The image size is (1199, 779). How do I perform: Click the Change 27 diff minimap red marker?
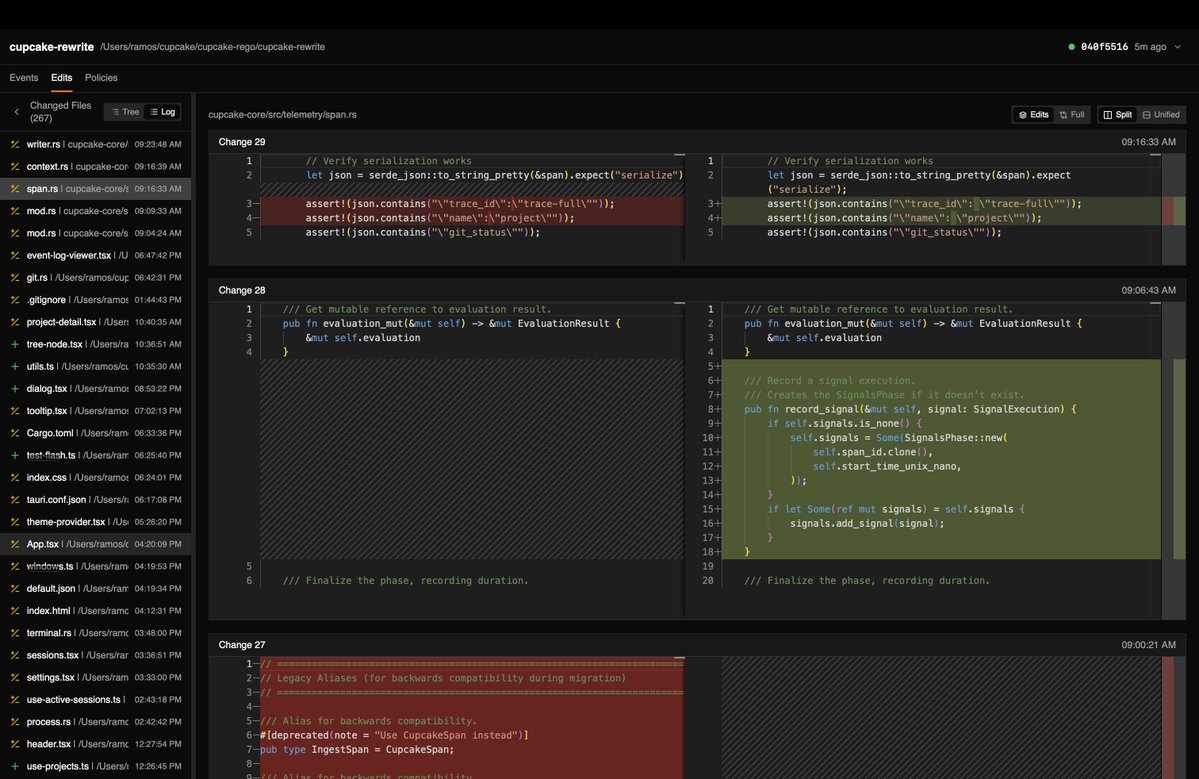coord(1168,718)
